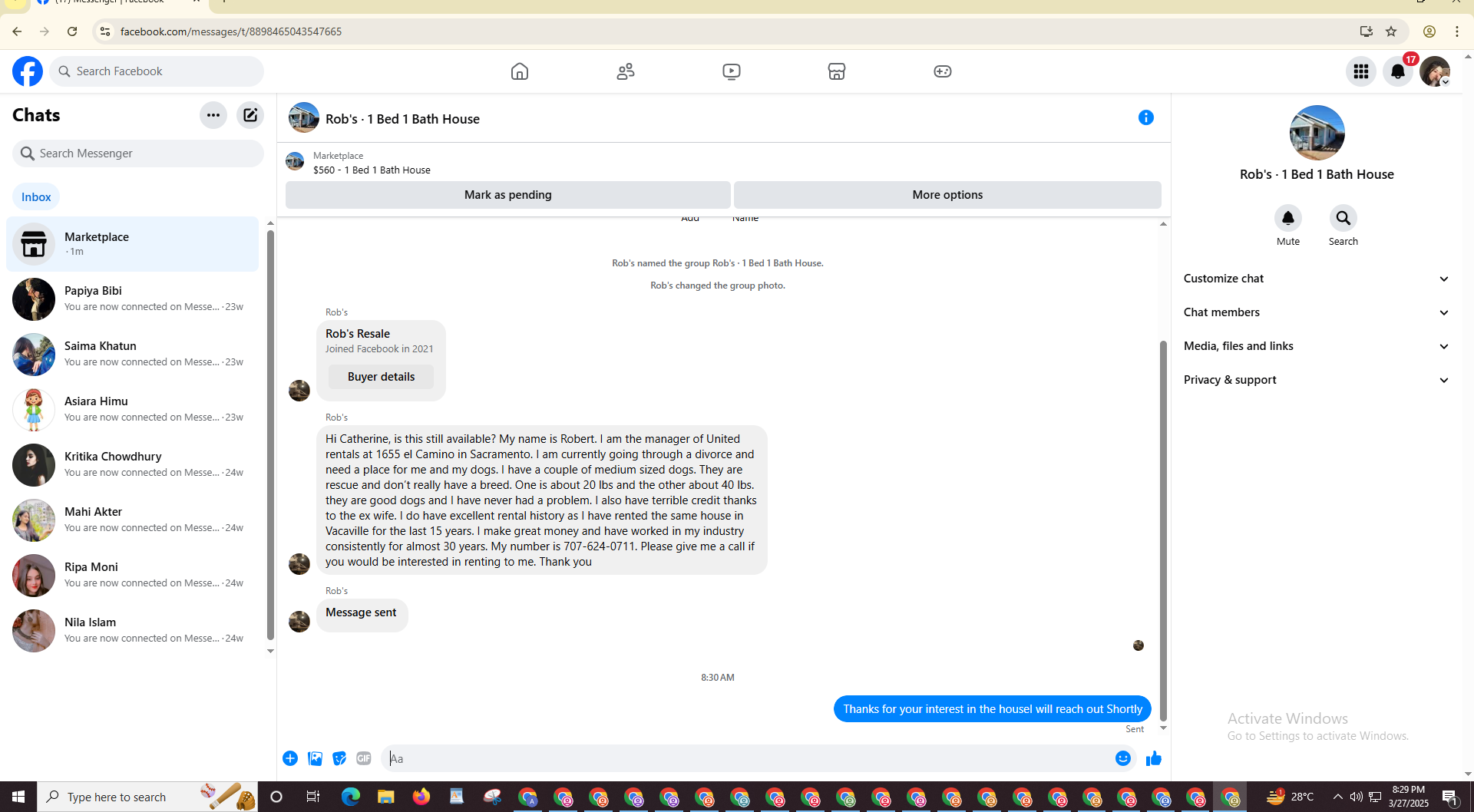Open Task View on taskbar

point(312,797)
